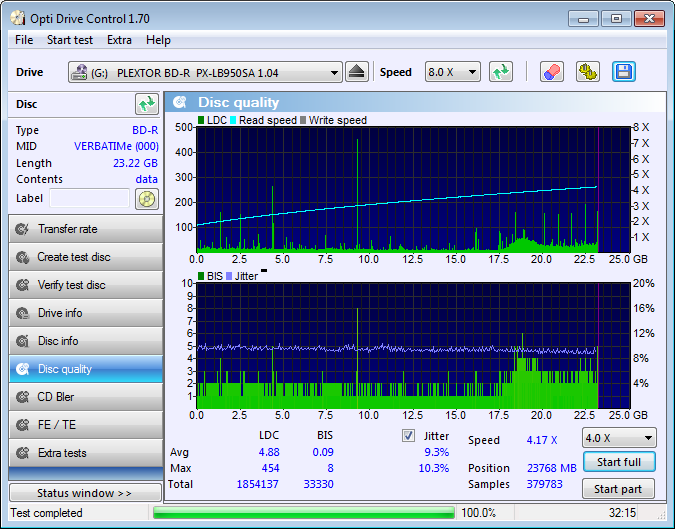Click the Position value 23768 MB
The width and height of the screenshot is (675, 529).
click(x=551, y=468)
